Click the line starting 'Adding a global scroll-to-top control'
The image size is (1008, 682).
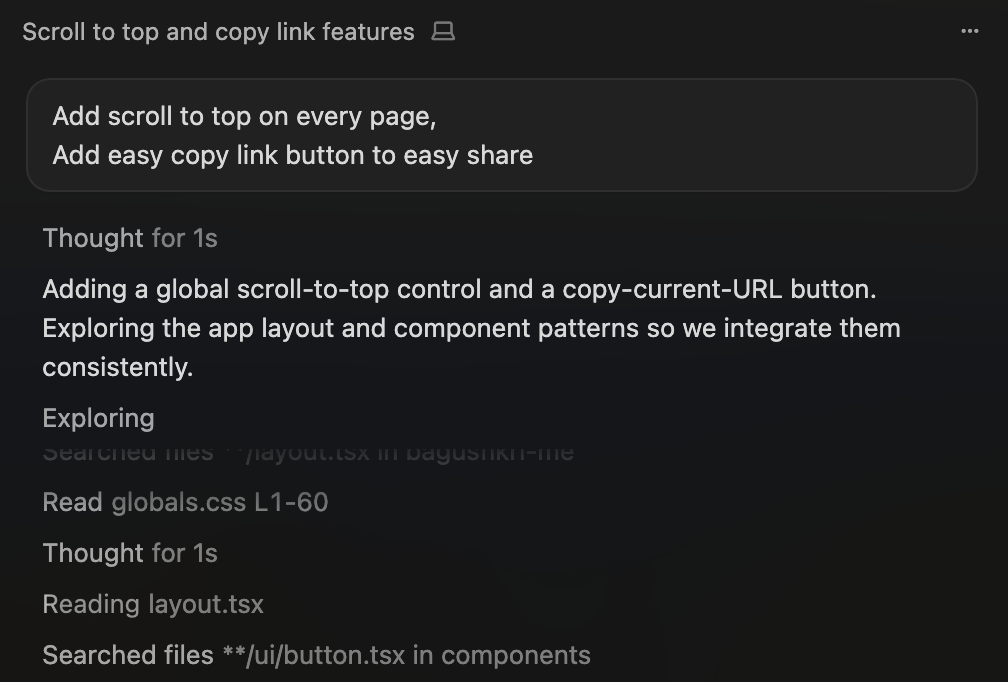tap(459, 290)
